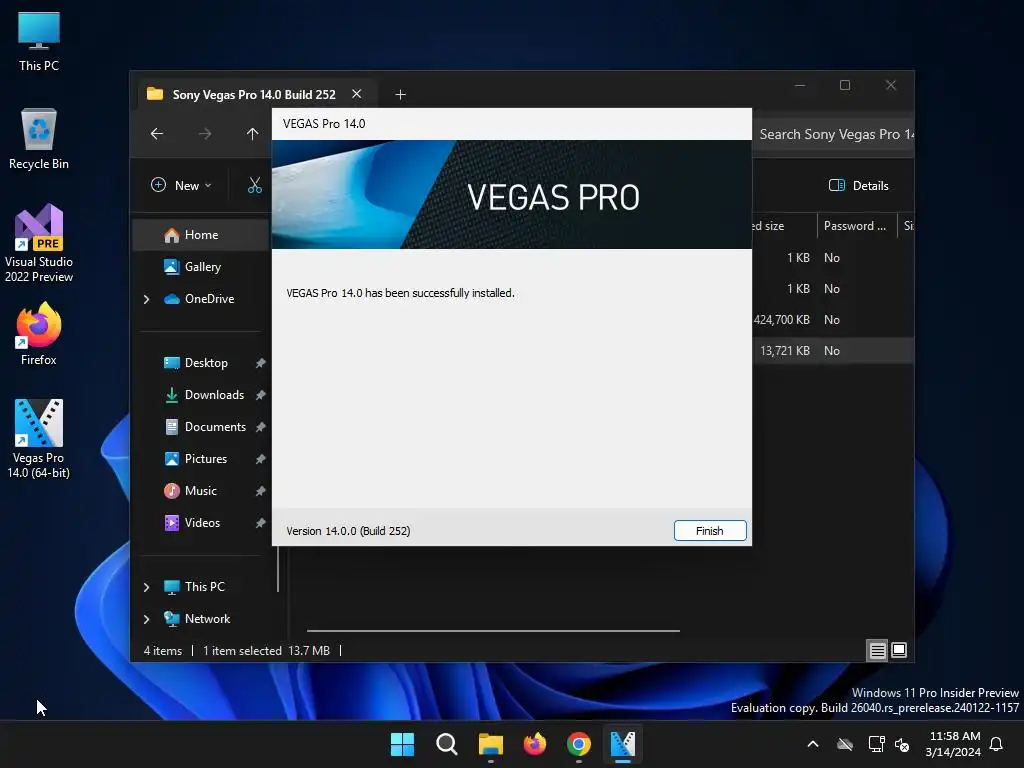The height and width of the screenshot is (768, 1024).
Task: Click the horizontal scrollbar in Explorer
Action: click(x=493, y=631)
